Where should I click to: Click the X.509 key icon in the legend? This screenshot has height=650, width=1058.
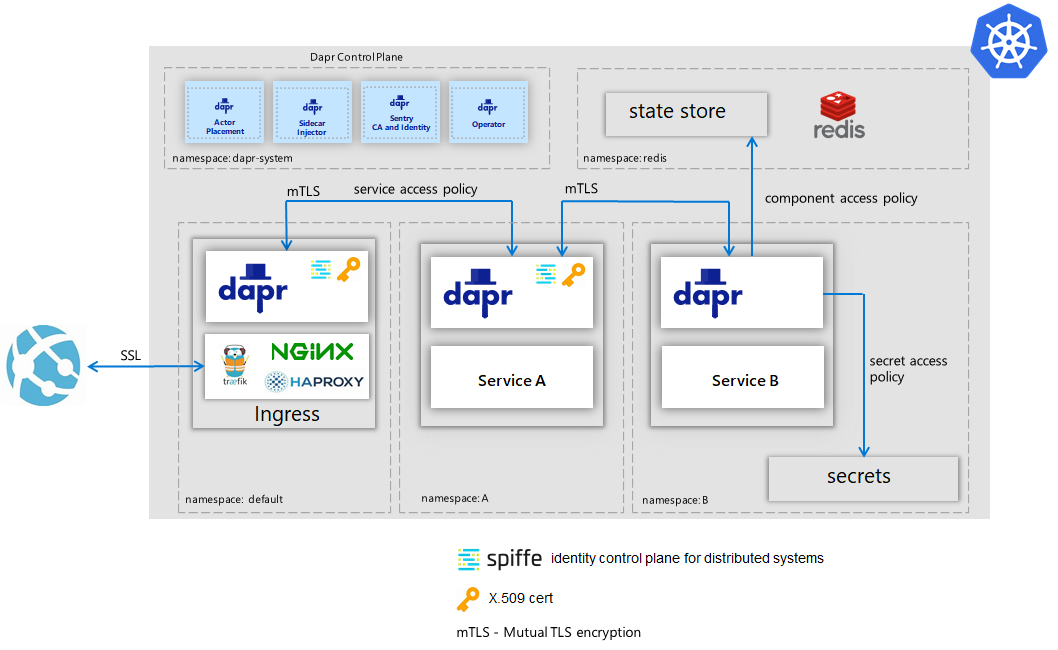click(x=468, y=598)
